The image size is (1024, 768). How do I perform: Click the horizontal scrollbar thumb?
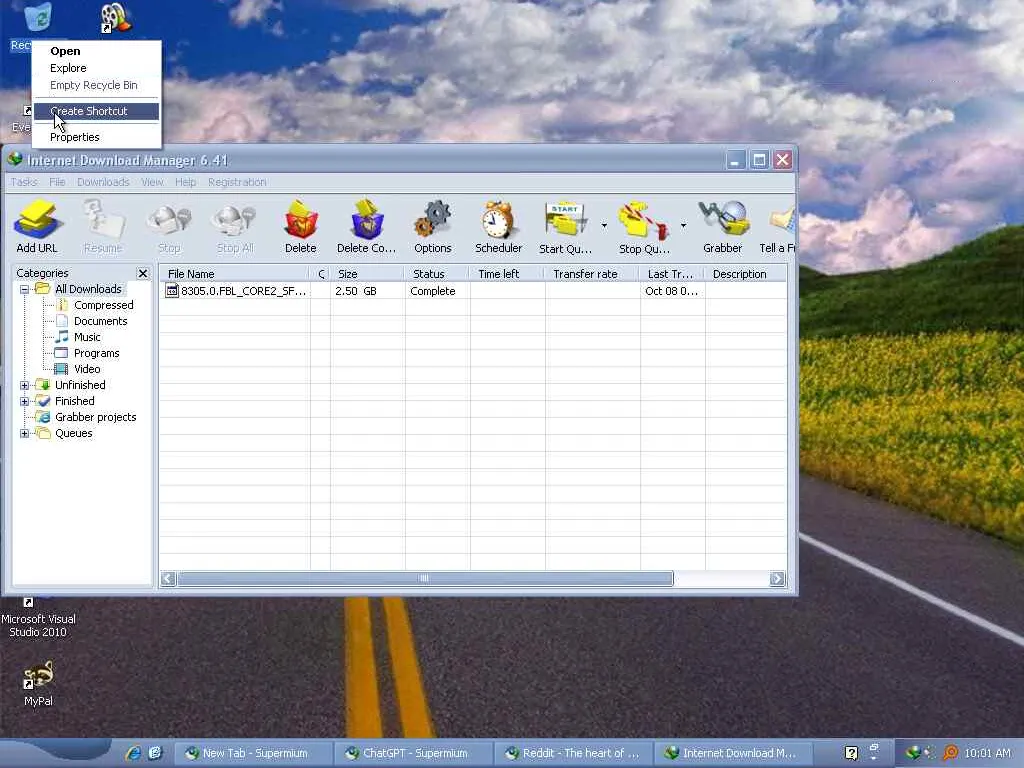424,579
